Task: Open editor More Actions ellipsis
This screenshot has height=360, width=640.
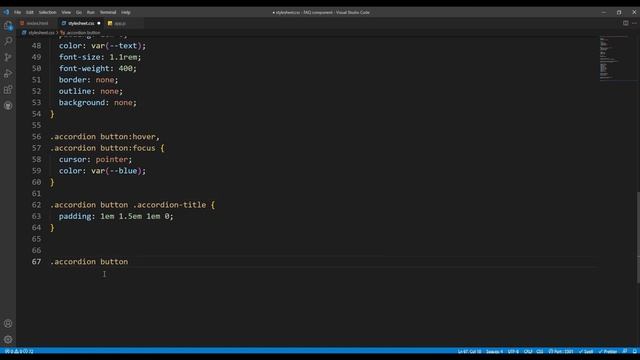Action: tap(634, 23)
